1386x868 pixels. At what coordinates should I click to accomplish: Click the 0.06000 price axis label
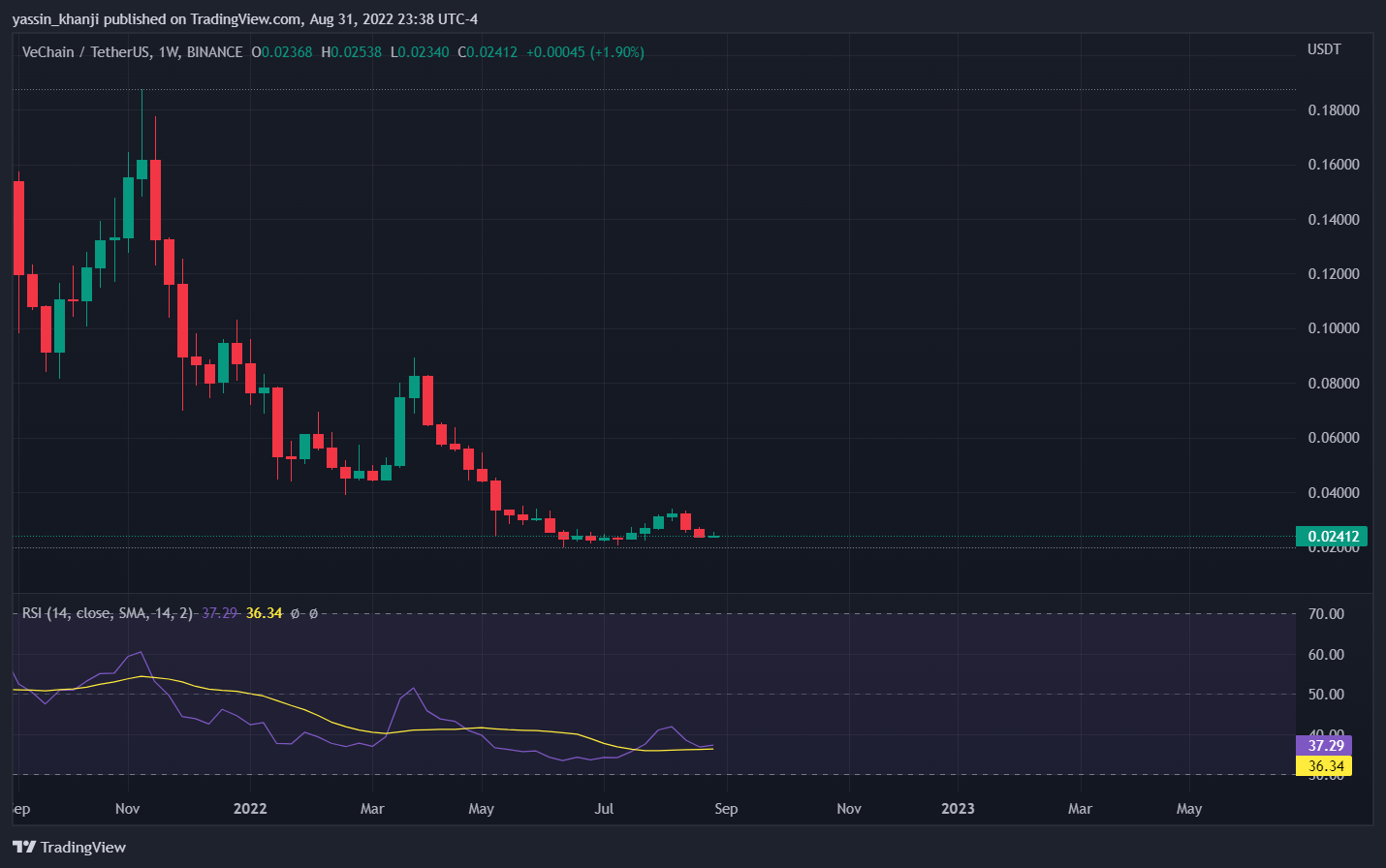click(x=1334, y=438)
